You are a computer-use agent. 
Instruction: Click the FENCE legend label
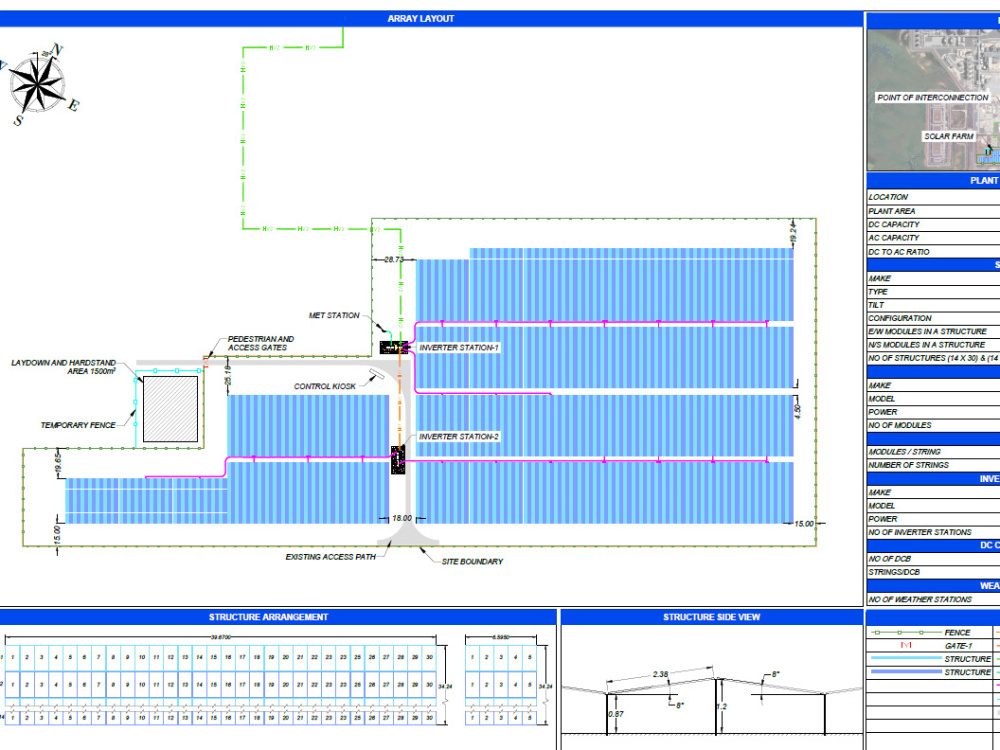click(x=957, y=632)
